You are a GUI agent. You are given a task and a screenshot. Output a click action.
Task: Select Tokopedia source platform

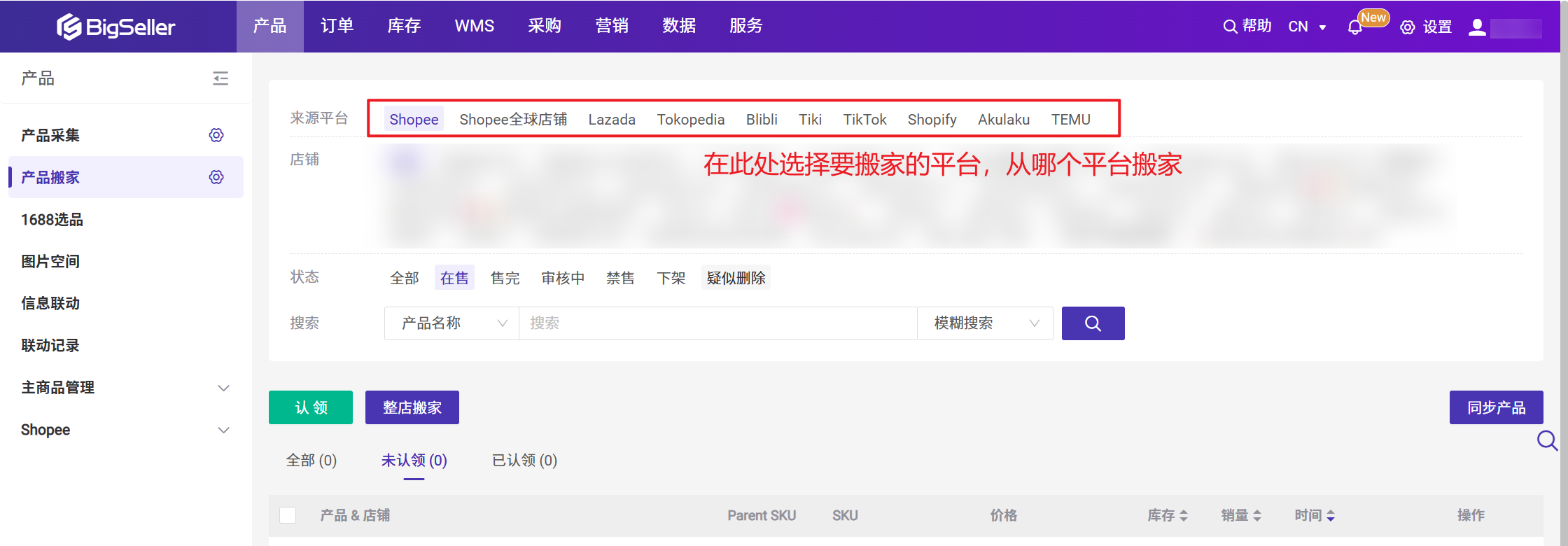pyautogui.click(x=691, y=120)
